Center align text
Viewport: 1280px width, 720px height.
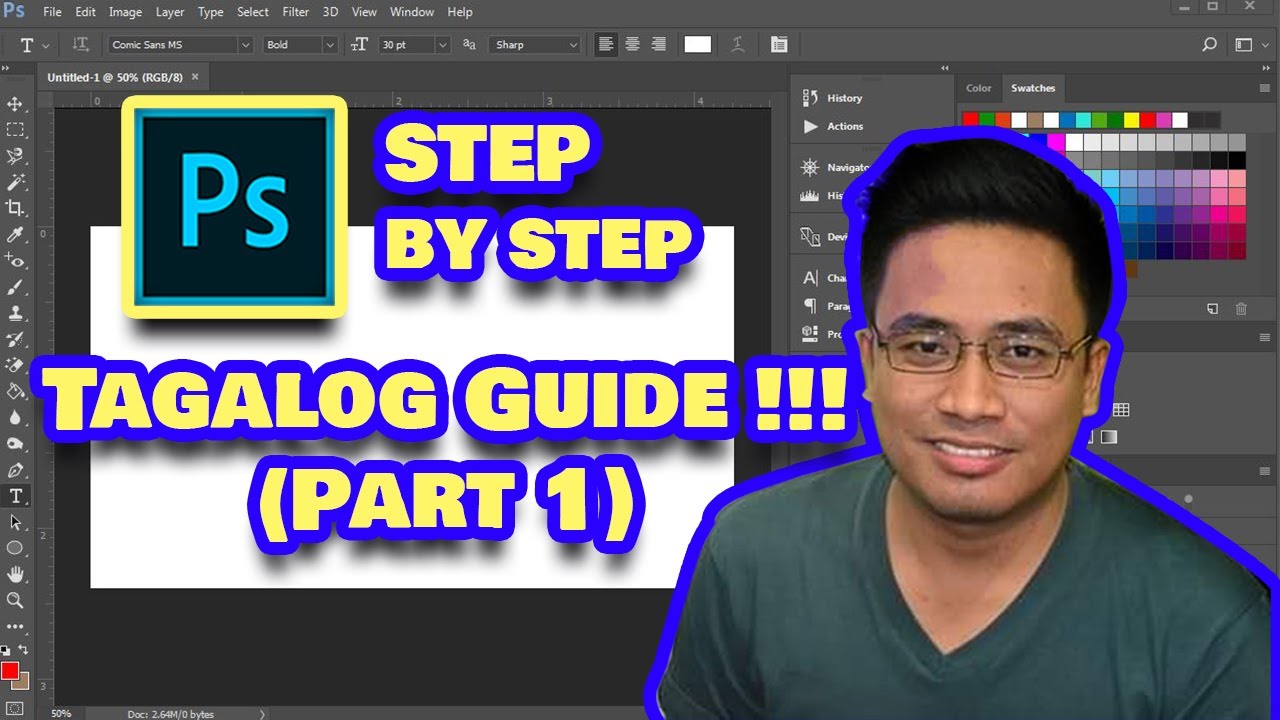click(x=632, y=44)
